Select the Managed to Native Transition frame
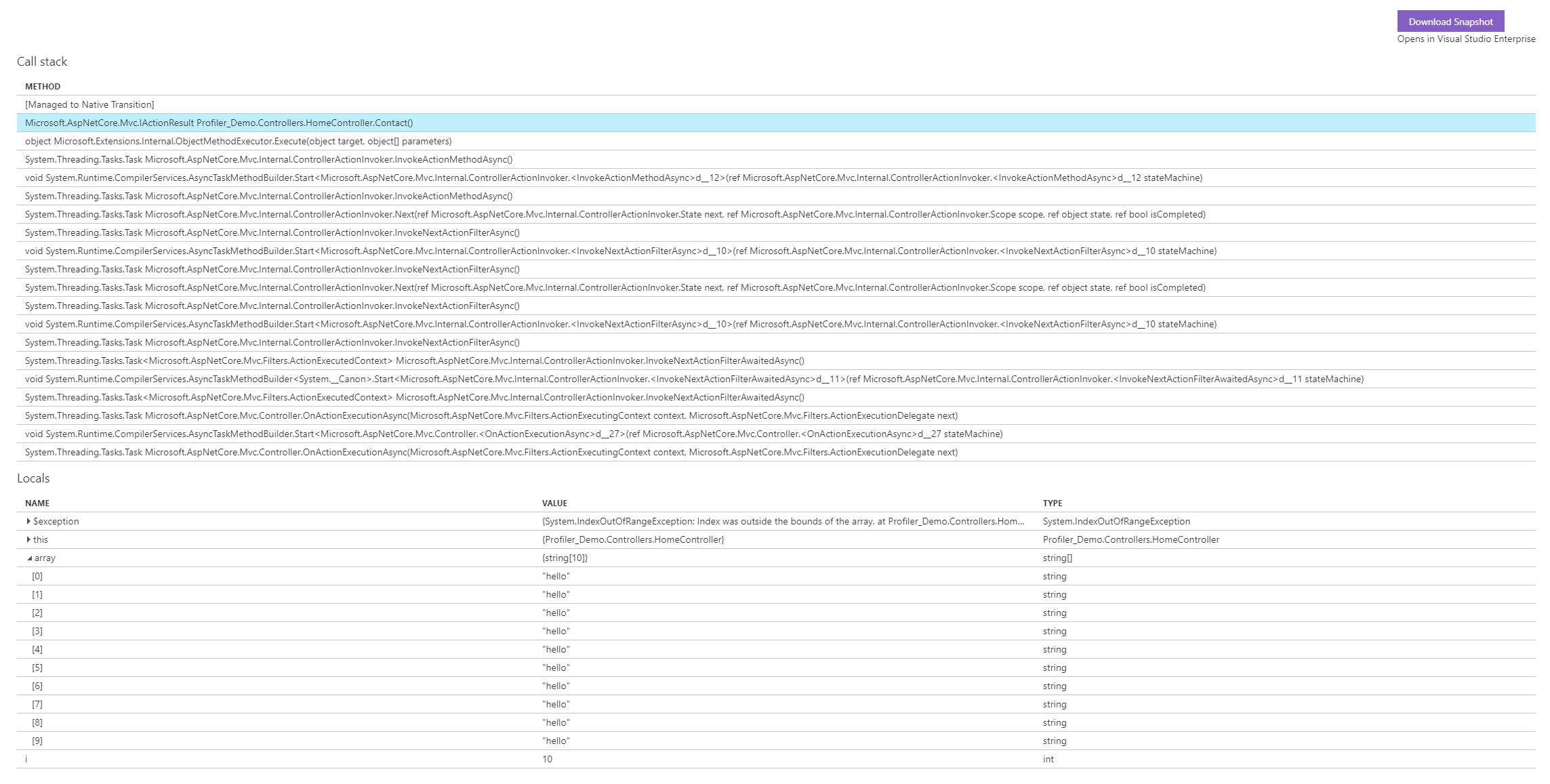The height and width of the screenshot is (784, 1550). click(x=89, y=104)
